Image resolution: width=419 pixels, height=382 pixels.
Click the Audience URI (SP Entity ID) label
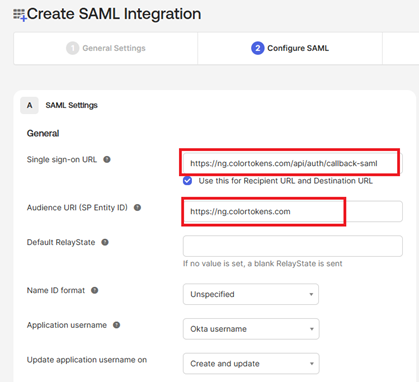click(x=77, y=208)
